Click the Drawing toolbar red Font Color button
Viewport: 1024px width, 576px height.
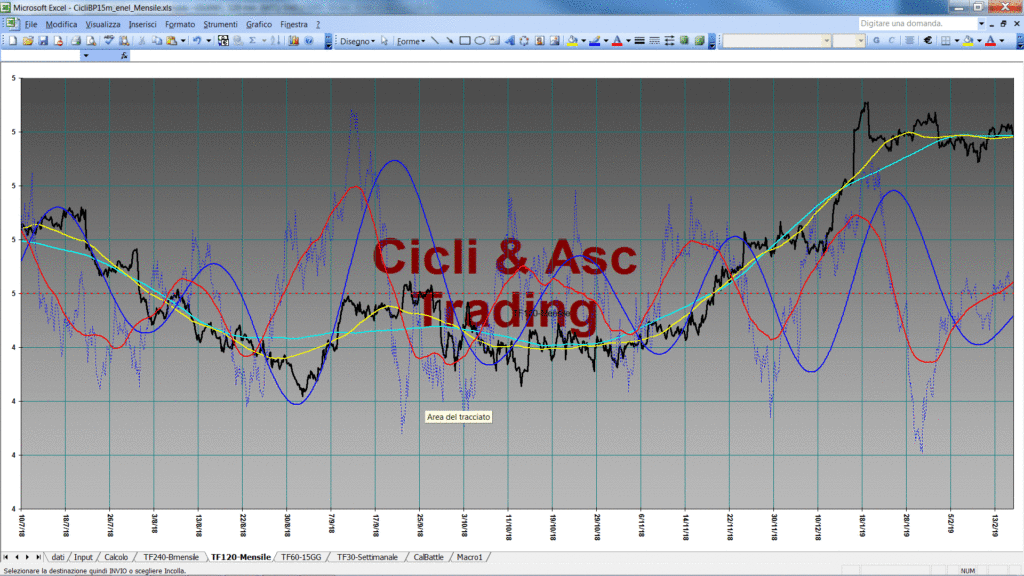pyautogui.click(x=616, y=40)
